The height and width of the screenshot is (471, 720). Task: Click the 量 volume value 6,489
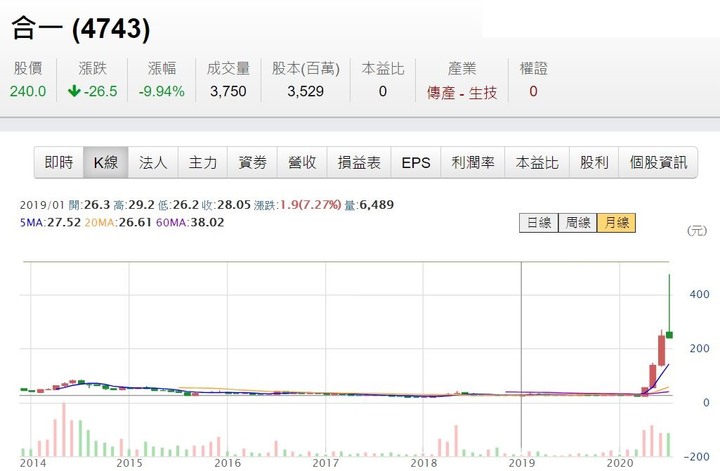(x=377, y=205)
